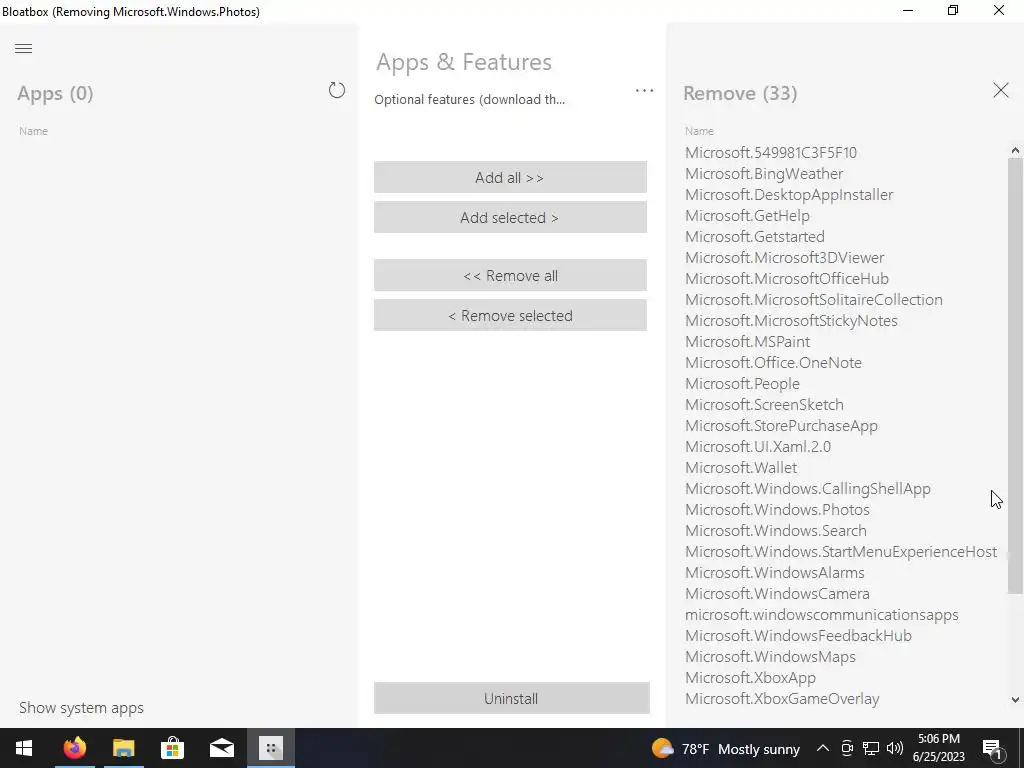Select Microsoft.Microsoft3DViewer entry
The image size is (1024, 768).
[784, 257]
